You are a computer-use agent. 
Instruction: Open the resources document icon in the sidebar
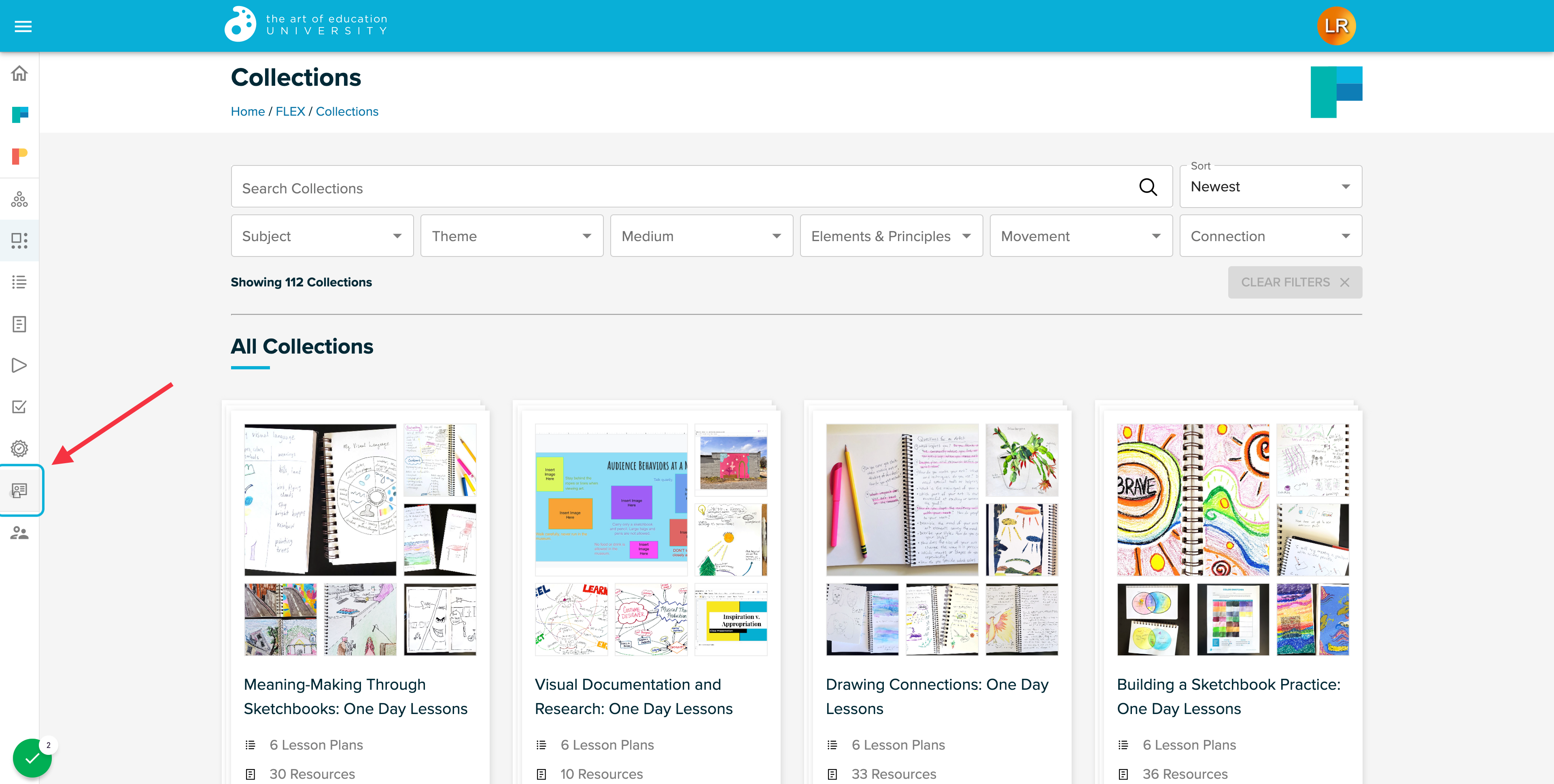click(x=19, y=324)
